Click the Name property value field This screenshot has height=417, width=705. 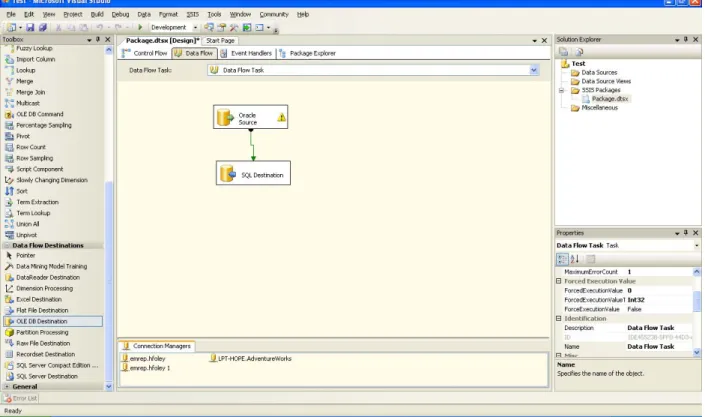pyautogui.click(x=659, y=346)
